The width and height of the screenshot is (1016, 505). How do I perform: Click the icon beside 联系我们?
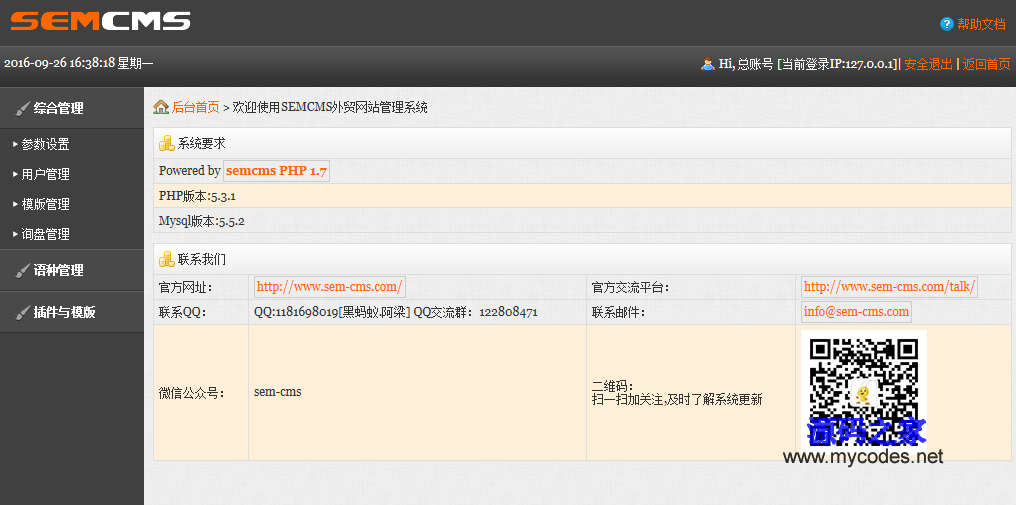pyautogui.click(x=167, y=259)
